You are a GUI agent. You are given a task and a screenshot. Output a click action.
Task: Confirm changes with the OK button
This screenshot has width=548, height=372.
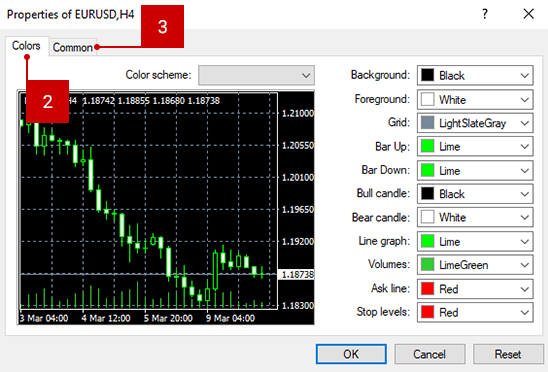tap(351, 354)
